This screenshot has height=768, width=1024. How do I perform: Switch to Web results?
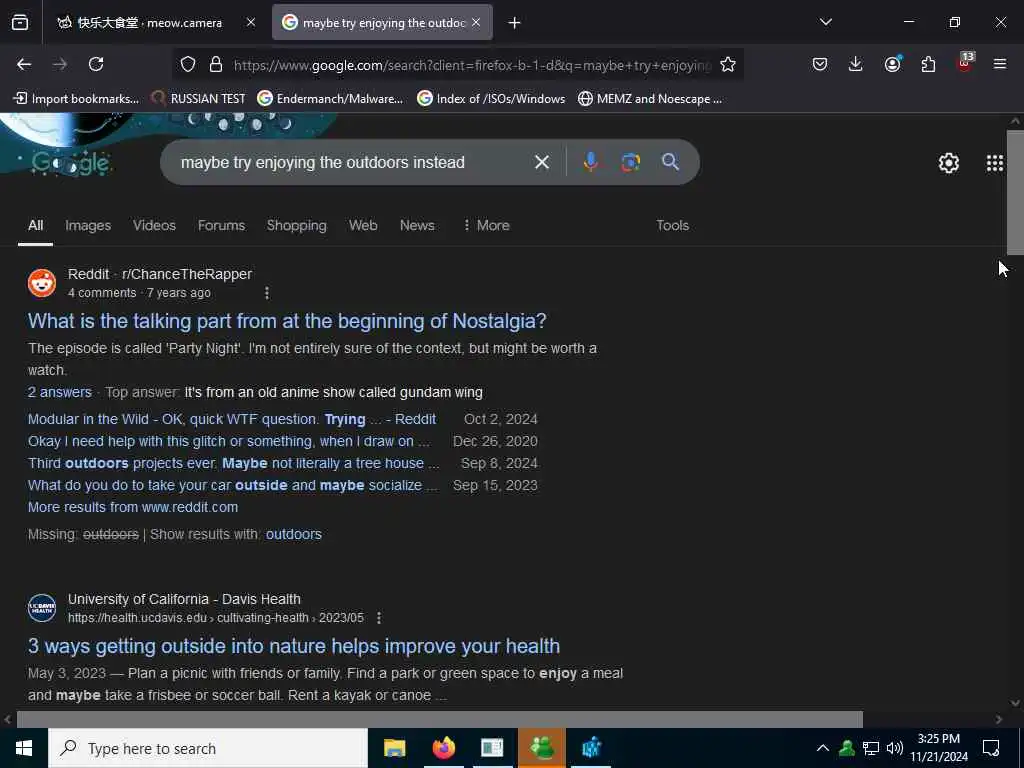[x=363, y=225]
